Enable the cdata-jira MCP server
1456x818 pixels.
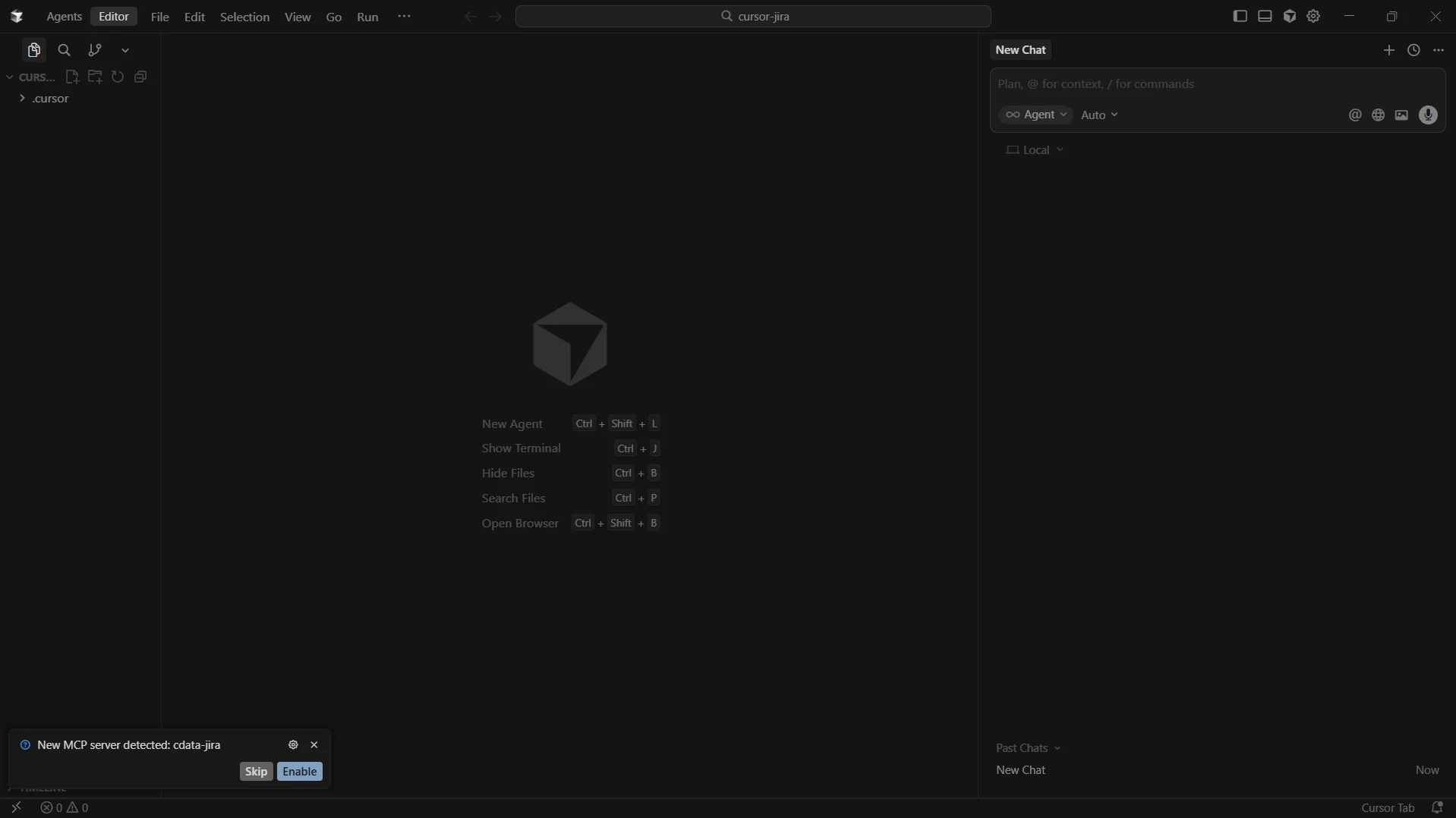(299, 772)
